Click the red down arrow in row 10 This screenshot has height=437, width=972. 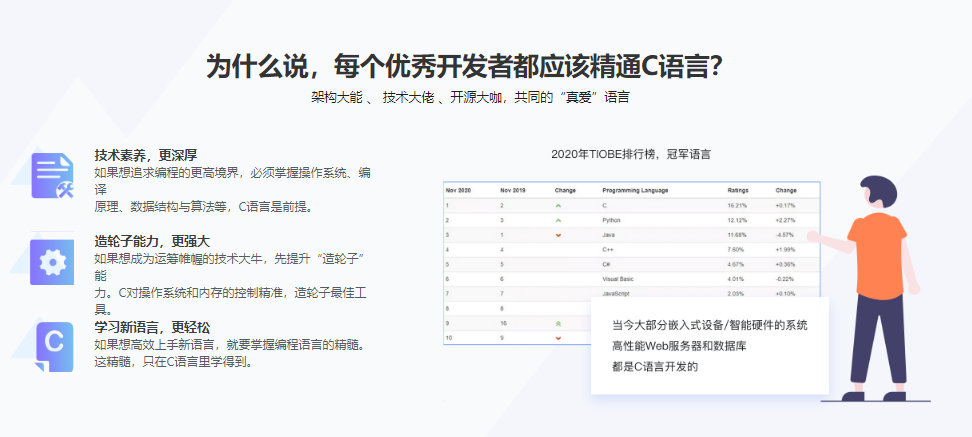[558, 338]
